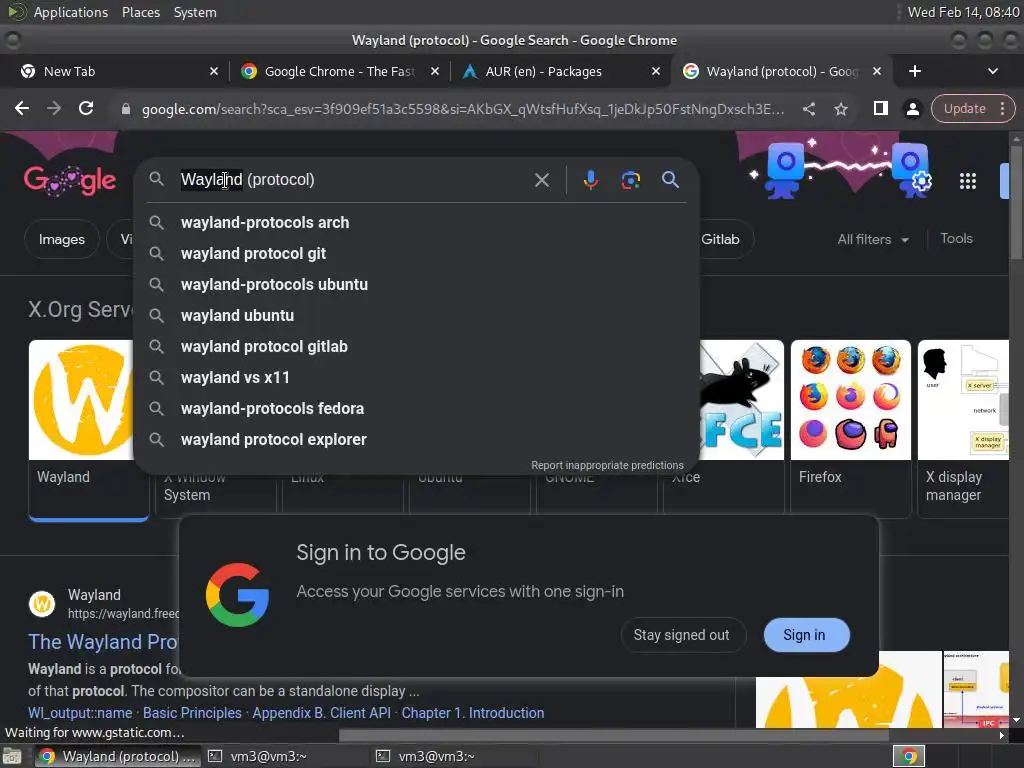
Task: Select the Gitlab filter chip
Action: 720,240
